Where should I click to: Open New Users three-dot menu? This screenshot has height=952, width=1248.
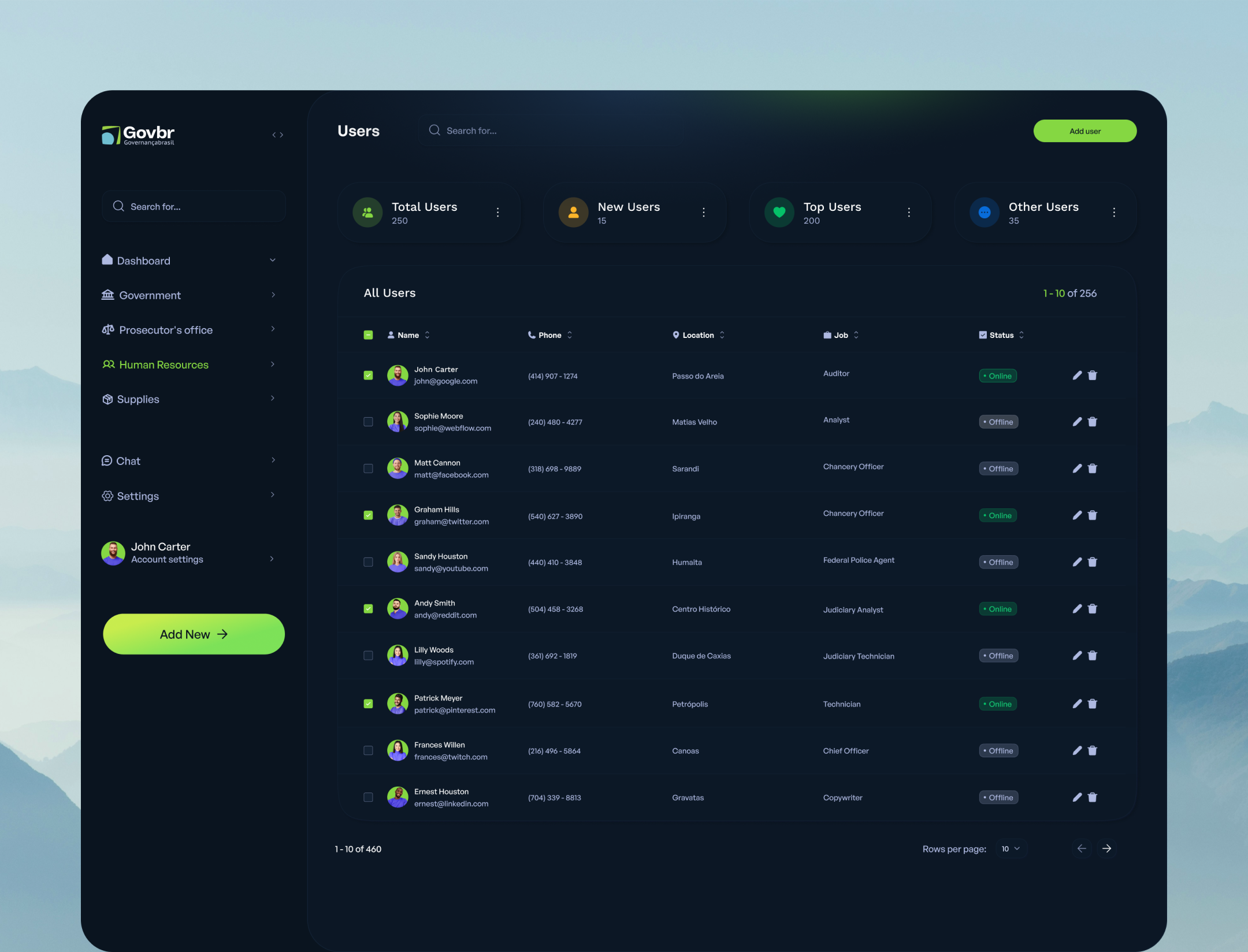(703, 213)
